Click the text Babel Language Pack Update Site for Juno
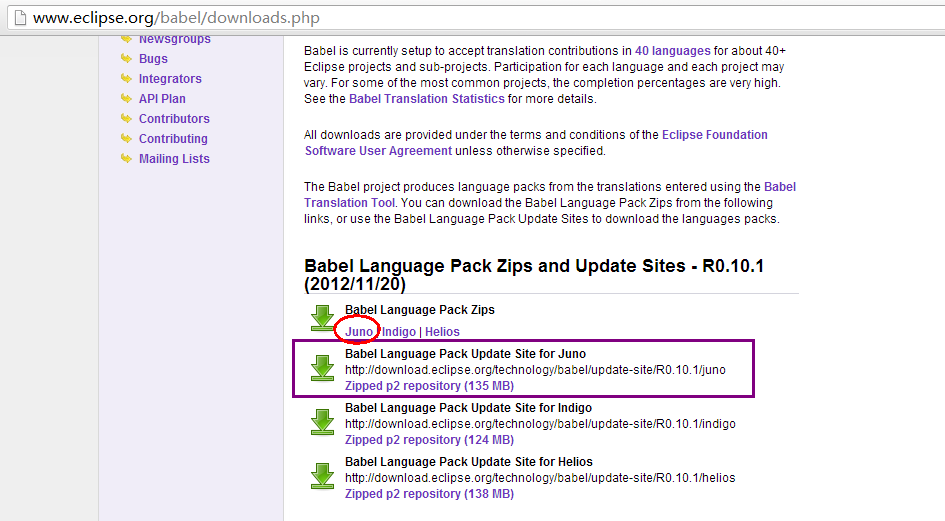 (465, 354)
